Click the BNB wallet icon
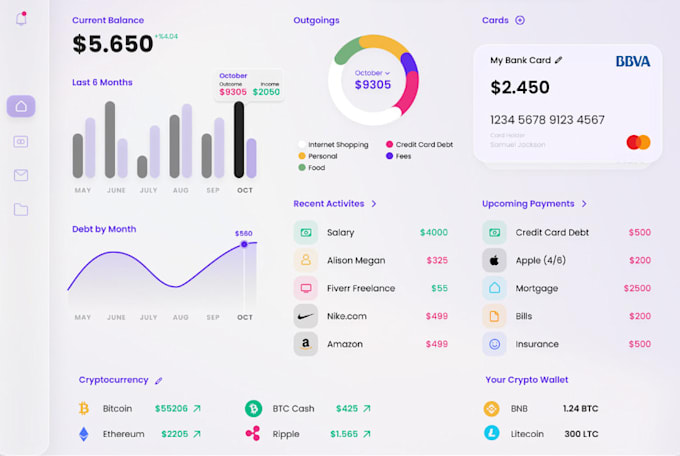680x456 pixels. pyautogui.click(x=491, y=408)
